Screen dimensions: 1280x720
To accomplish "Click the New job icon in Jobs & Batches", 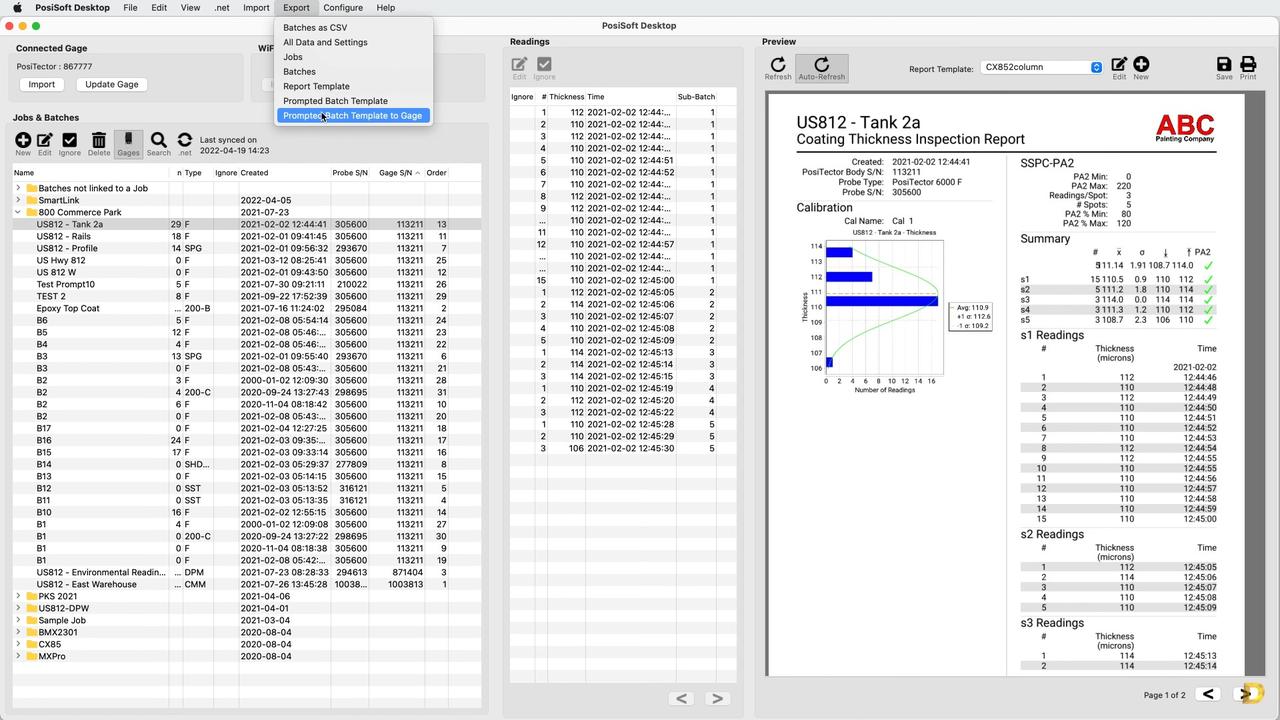I will point(22,143).
